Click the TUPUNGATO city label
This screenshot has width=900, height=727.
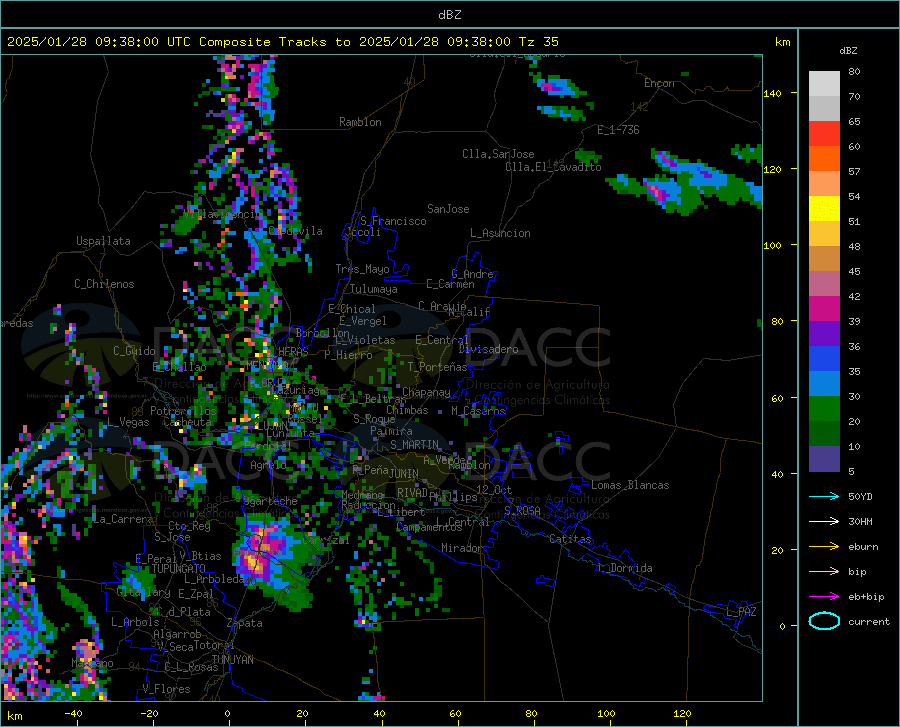(x=179, y=569)
